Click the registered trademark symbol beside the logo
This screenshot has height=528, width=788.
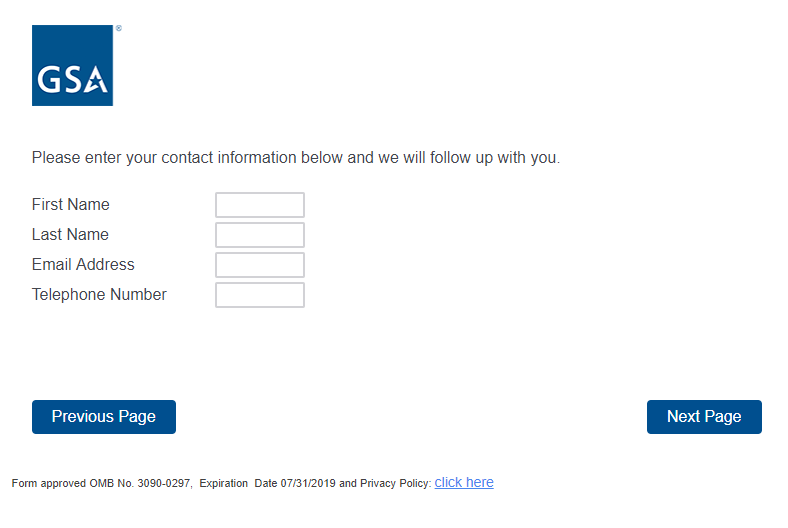coord(118,29)
